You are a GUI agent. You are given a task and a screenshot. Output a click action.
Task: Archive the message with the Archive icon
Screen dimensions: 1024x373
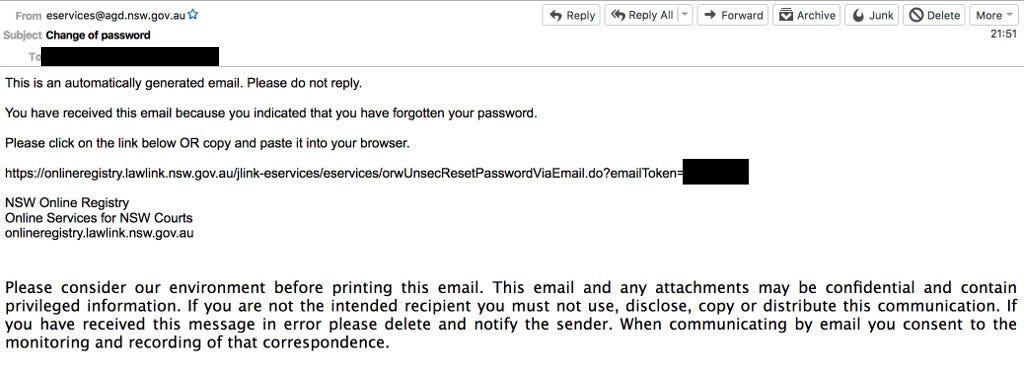[807, 15]
